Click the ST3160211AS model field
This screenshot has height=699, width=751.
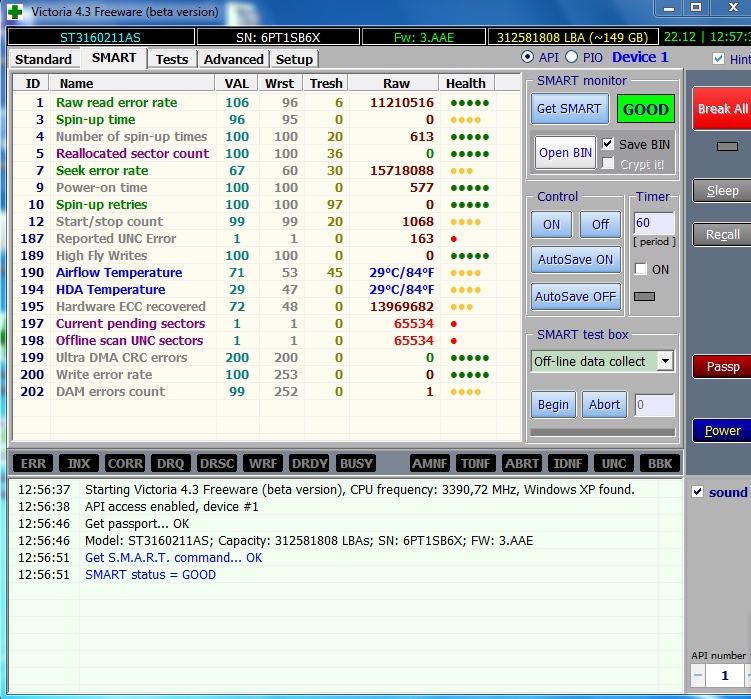click(101, 37)
